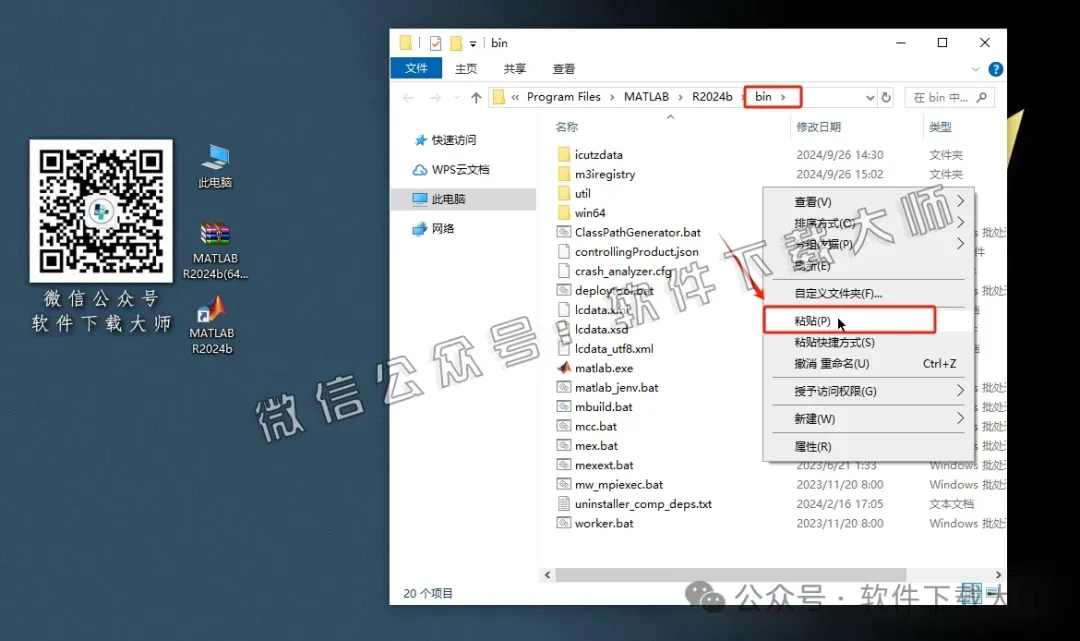Image resolution: width=1080 pixels, height=641 pixels.
Task: Expand the chevron after bin in address bar
Action: [783, 97]
